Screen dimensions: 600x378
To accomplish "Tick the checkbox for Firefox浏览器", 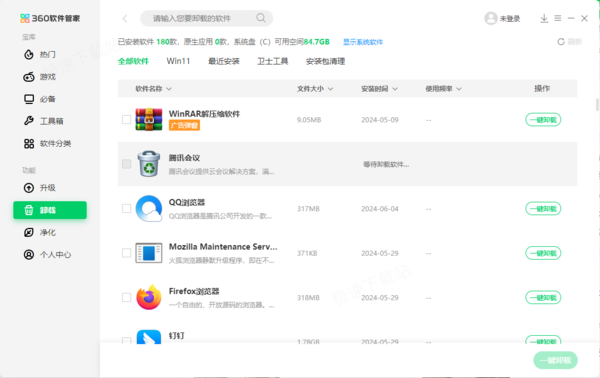I will [126, 297].
